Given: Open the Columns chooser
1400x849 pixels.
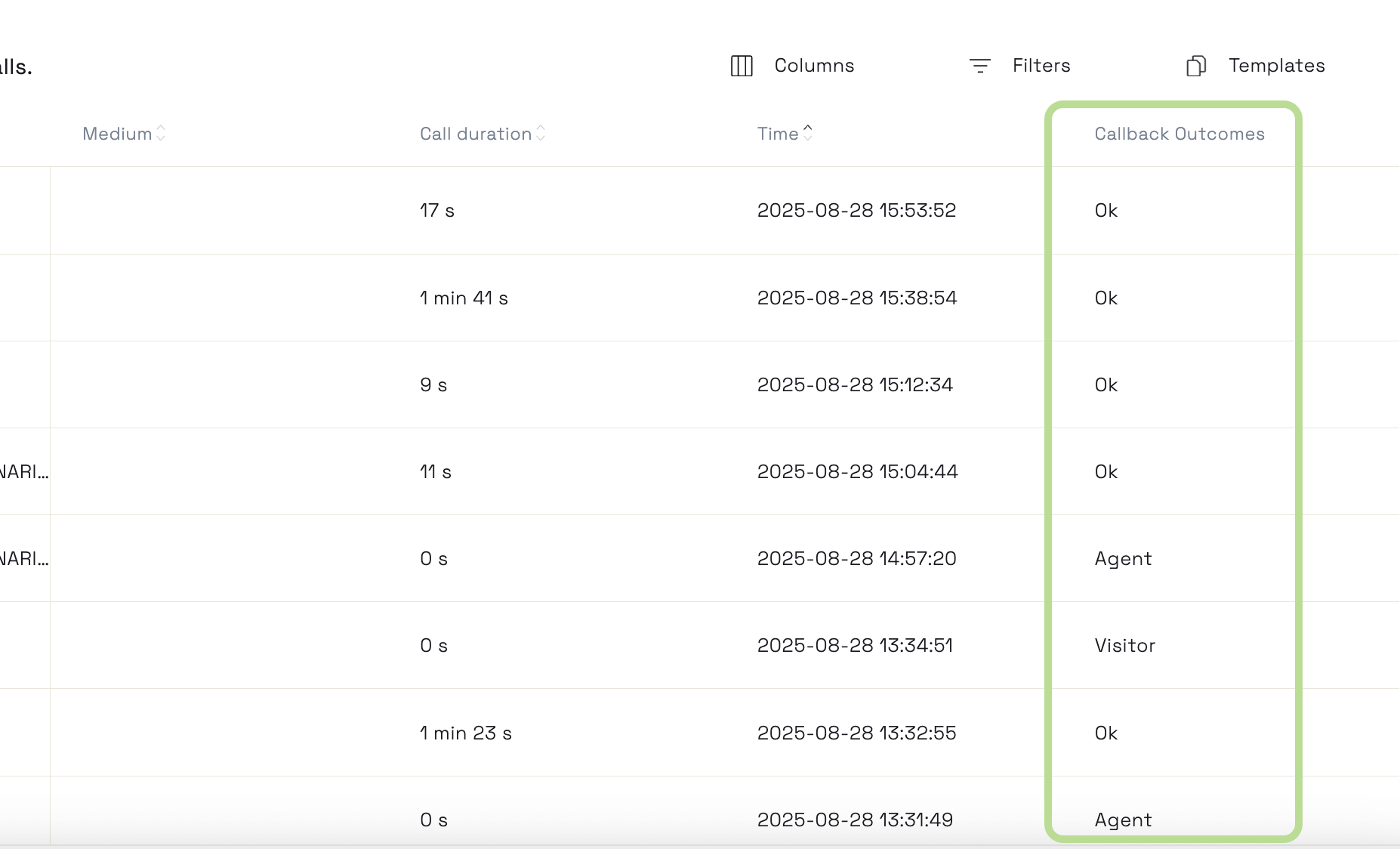Looking at the screenshot, I should [792, 66].
